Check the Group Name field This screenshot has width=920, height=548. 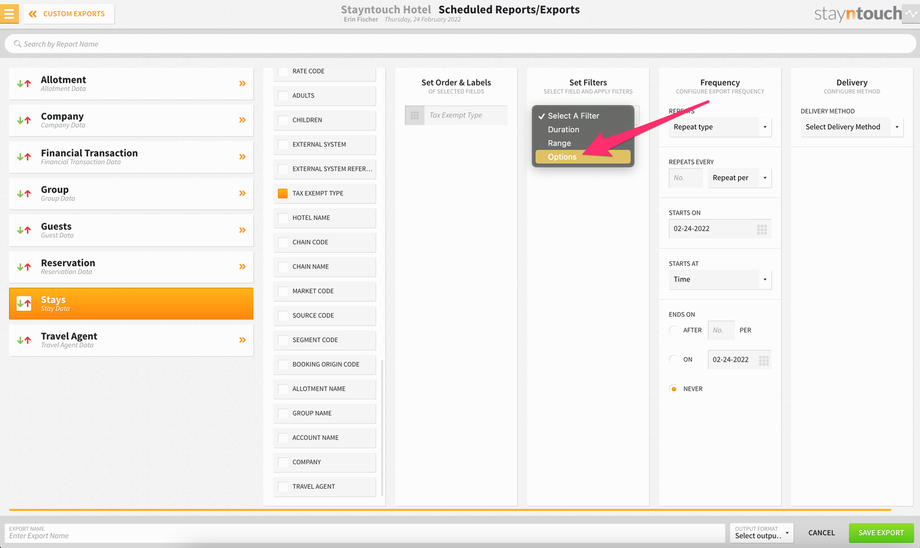[283, 414]
